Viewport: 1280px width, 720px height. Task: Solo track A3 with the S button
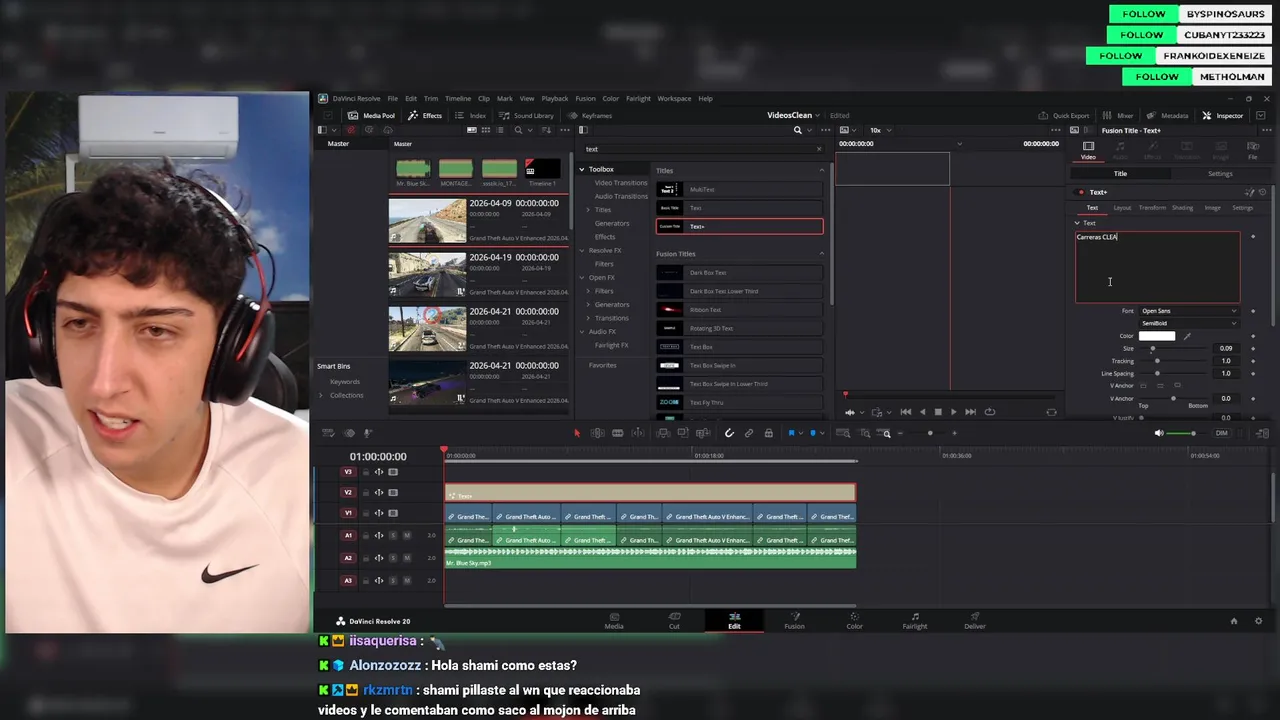[x=393, y=580]
